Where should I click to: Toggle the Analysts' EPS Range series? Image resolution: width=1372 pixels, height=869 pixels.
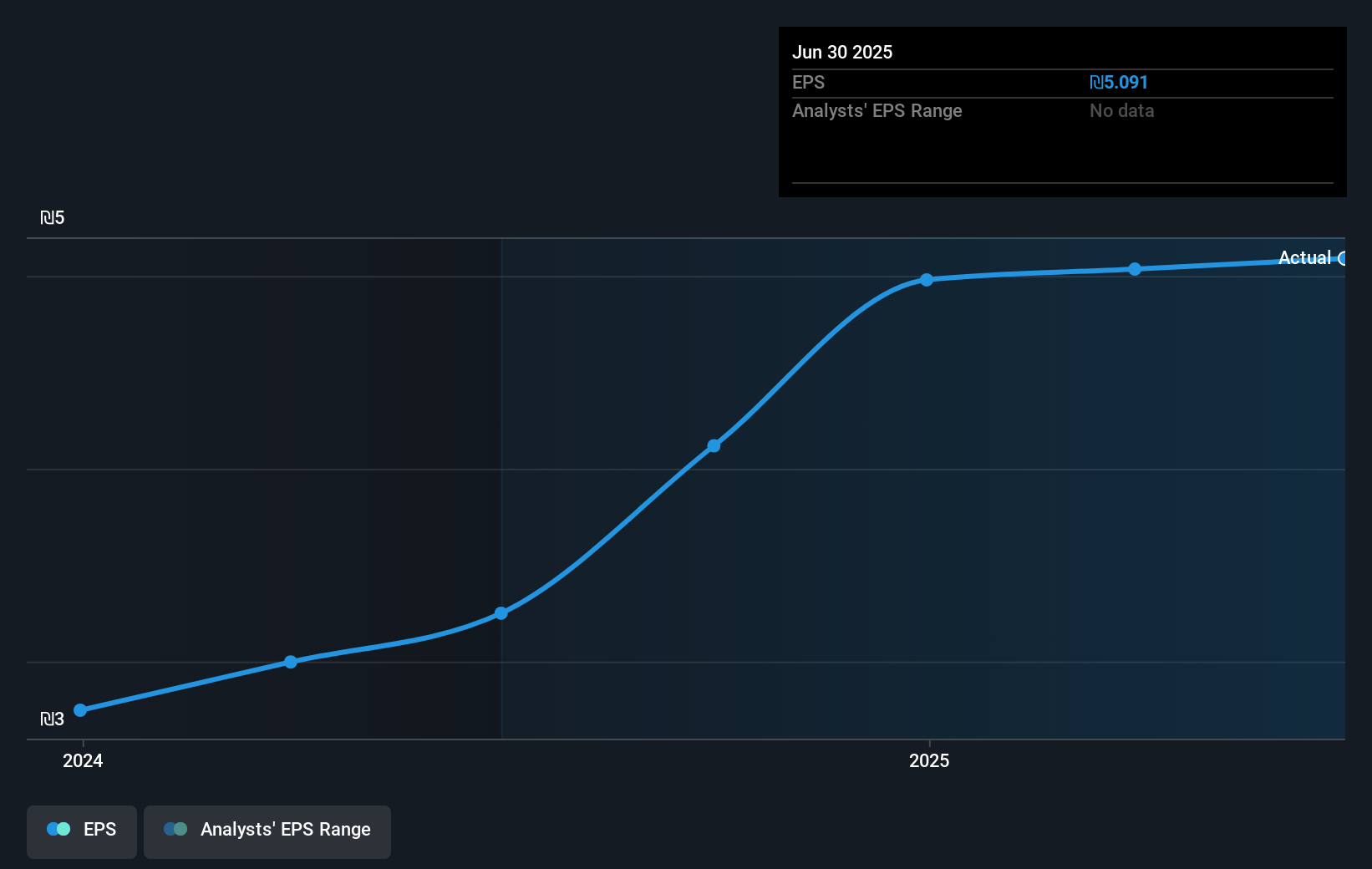tap(267, 831)
